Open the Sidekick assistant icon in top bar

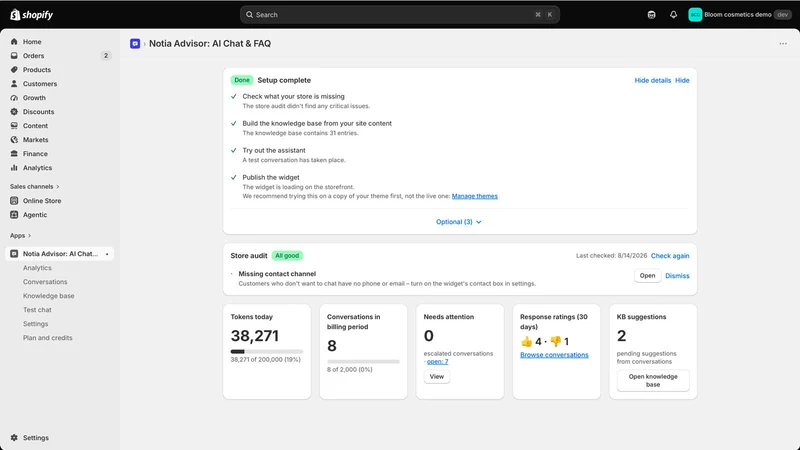(652, 15)
